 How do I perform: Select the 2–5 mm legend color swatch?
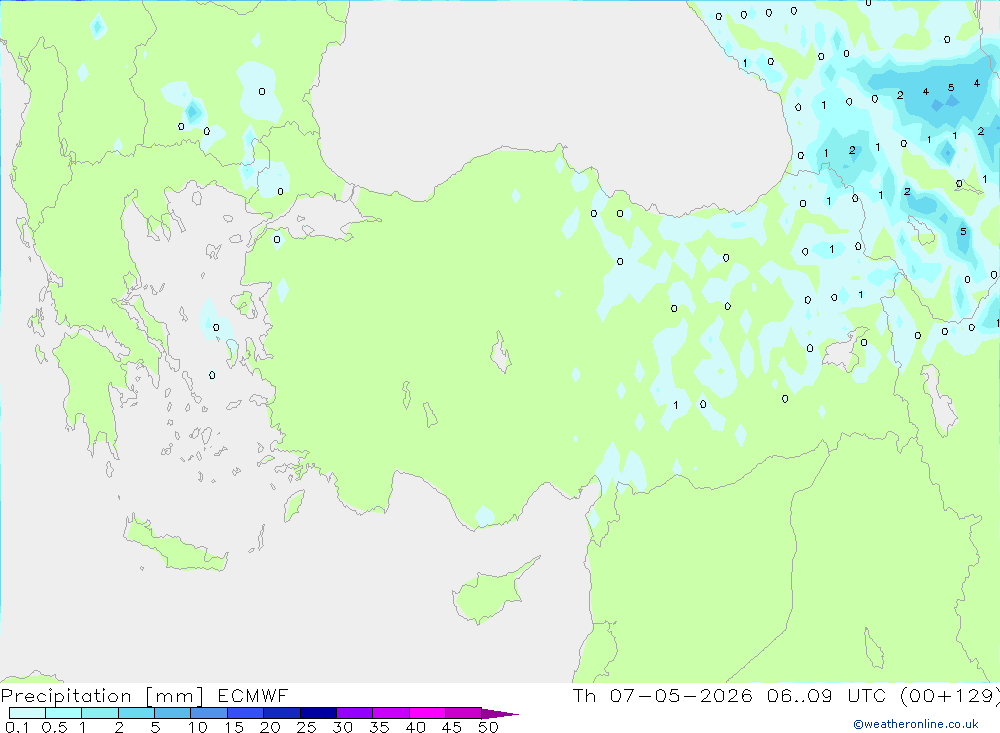136,713
